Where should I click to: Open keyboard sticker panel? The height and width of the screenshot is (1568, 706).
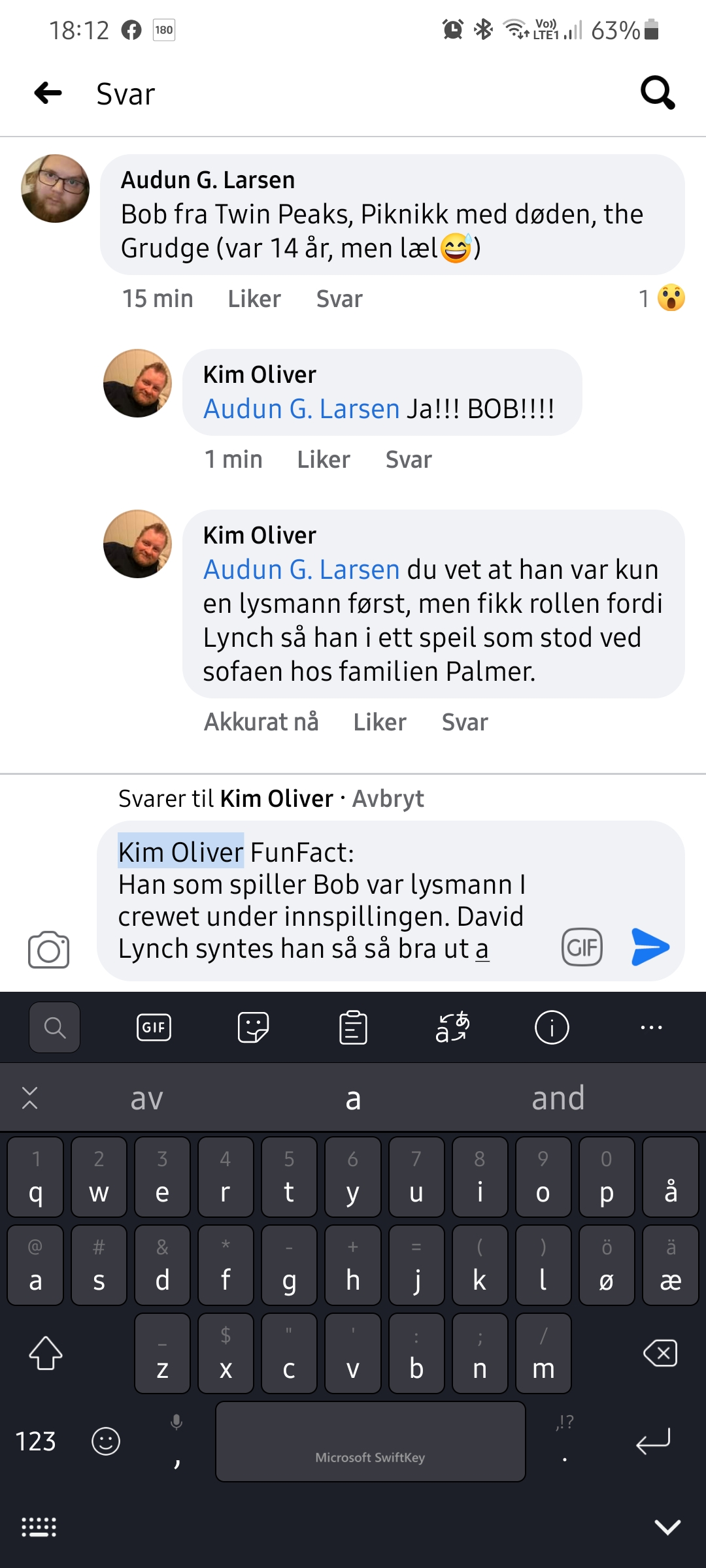point(253,1028)
